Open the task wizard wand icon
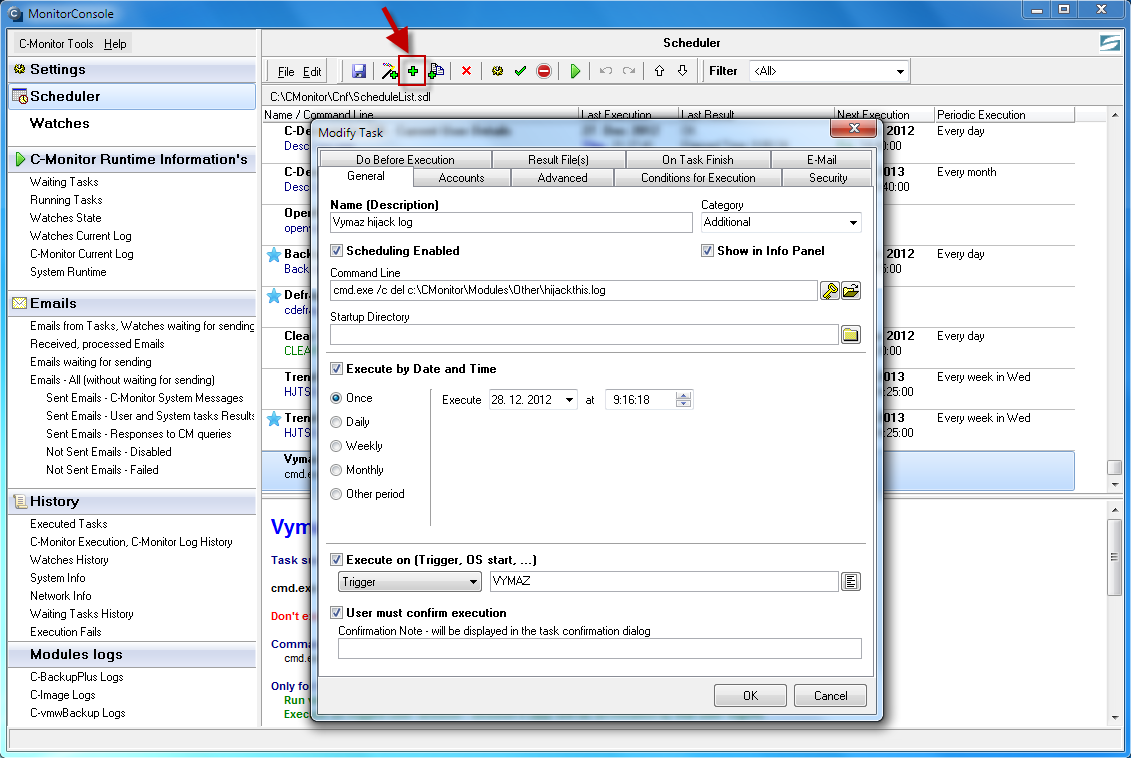This screenshot has width=1131, height=758. point(389,71)
